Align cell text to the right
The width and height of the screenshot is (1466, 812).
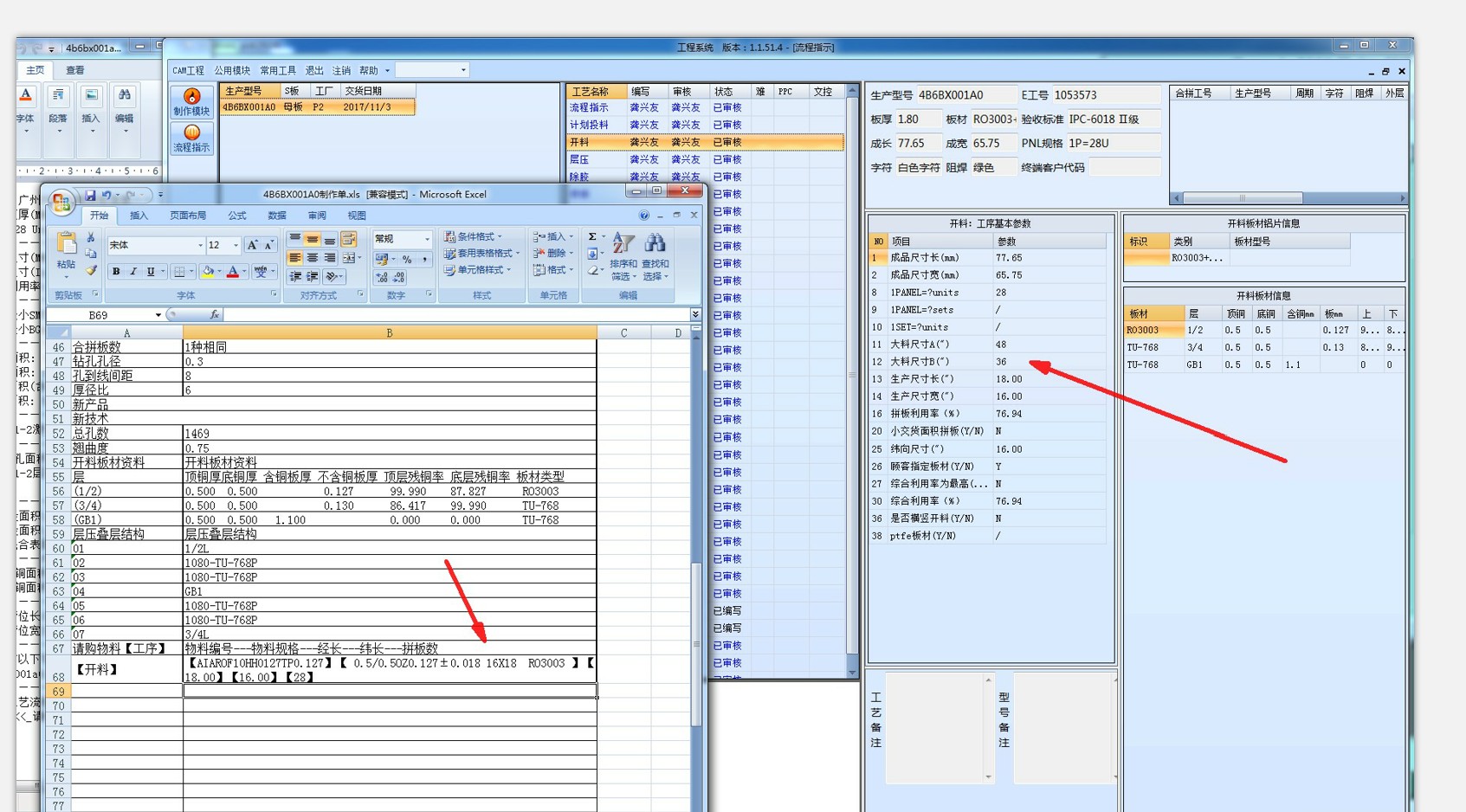(329, 258)
